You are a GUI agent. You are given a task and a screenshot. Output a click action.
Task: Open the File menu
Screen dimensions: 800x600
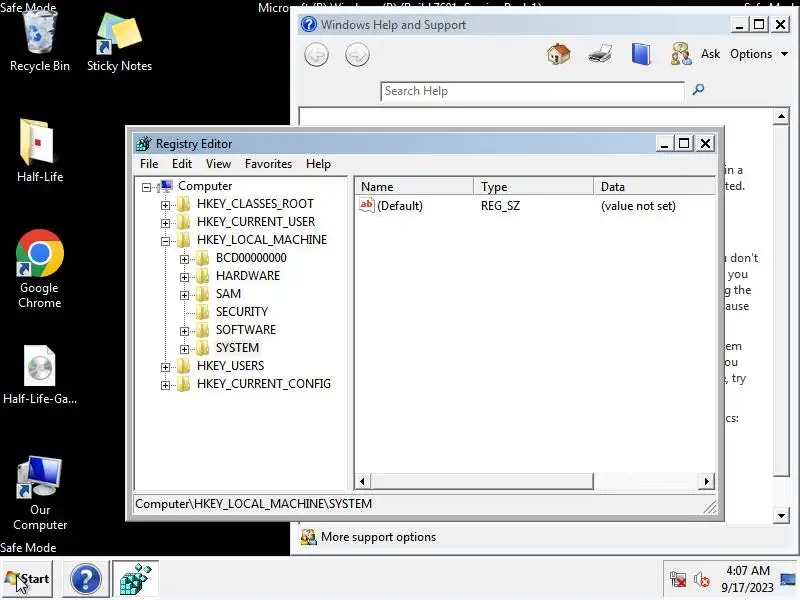click(x=149, y=164)
